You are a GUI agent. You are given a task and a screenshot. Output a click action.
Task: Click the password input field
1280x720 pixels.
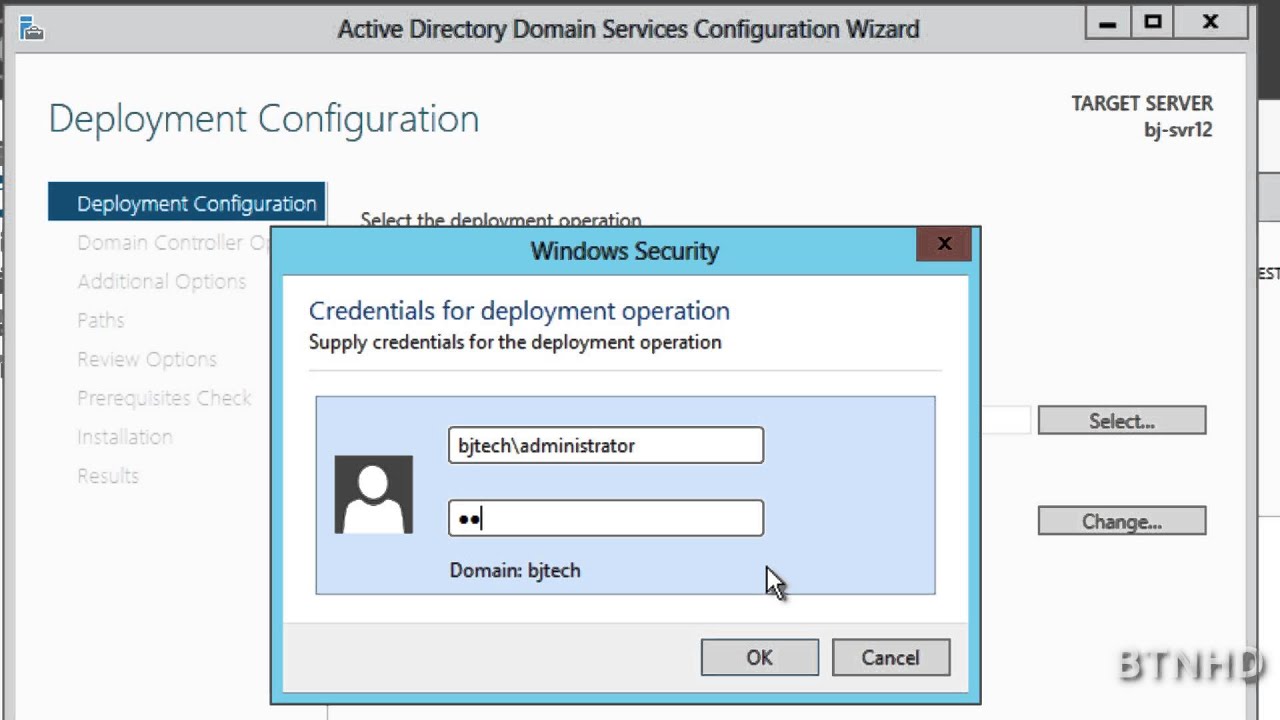click(605, 518)
